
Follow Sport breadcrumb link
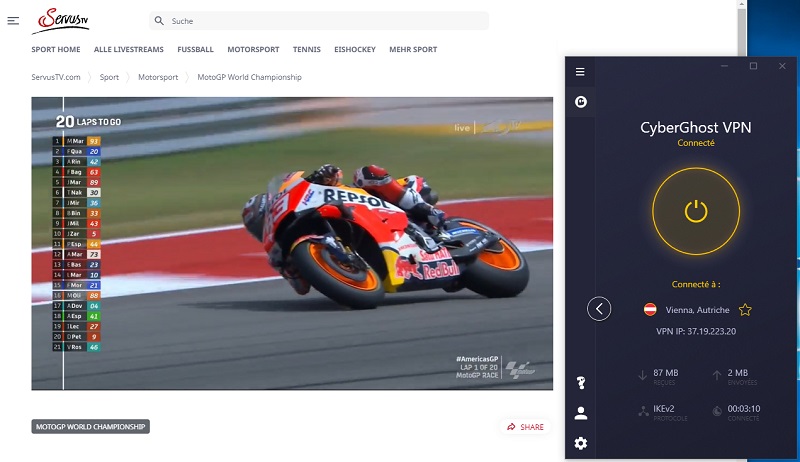(x=109, y=77)
